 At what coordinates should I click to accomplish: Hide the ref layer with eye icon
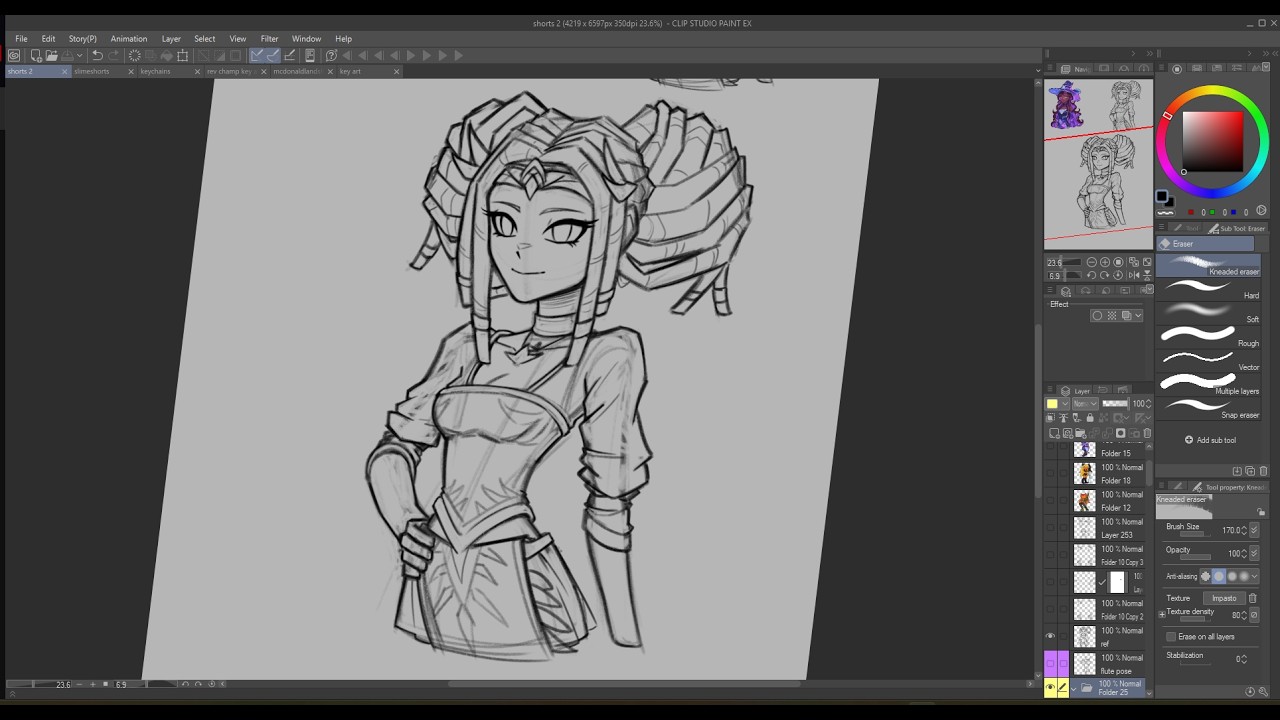pos(1050,636)
